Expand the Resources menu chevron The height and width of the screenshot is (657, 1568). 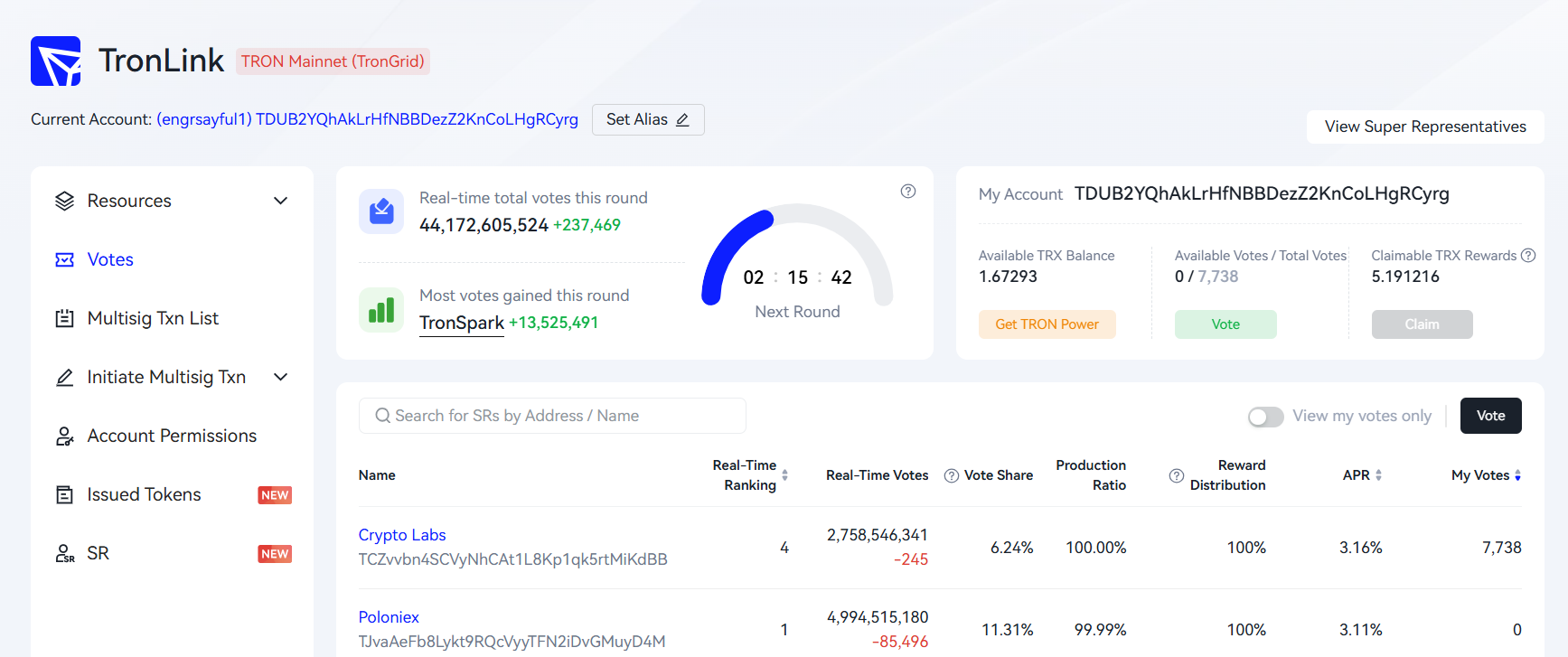pyautogui.click(x=281, y=201)
